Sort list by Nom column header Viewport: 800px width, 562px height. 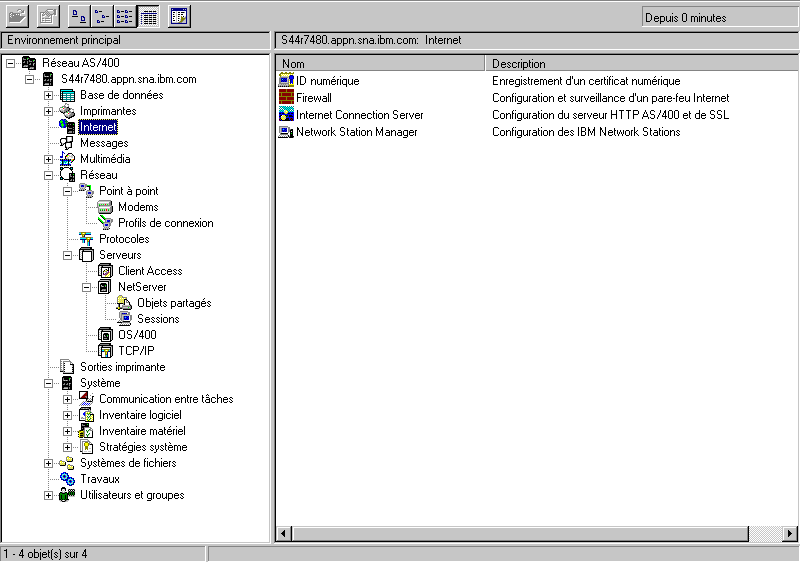(x=380, y=64)
